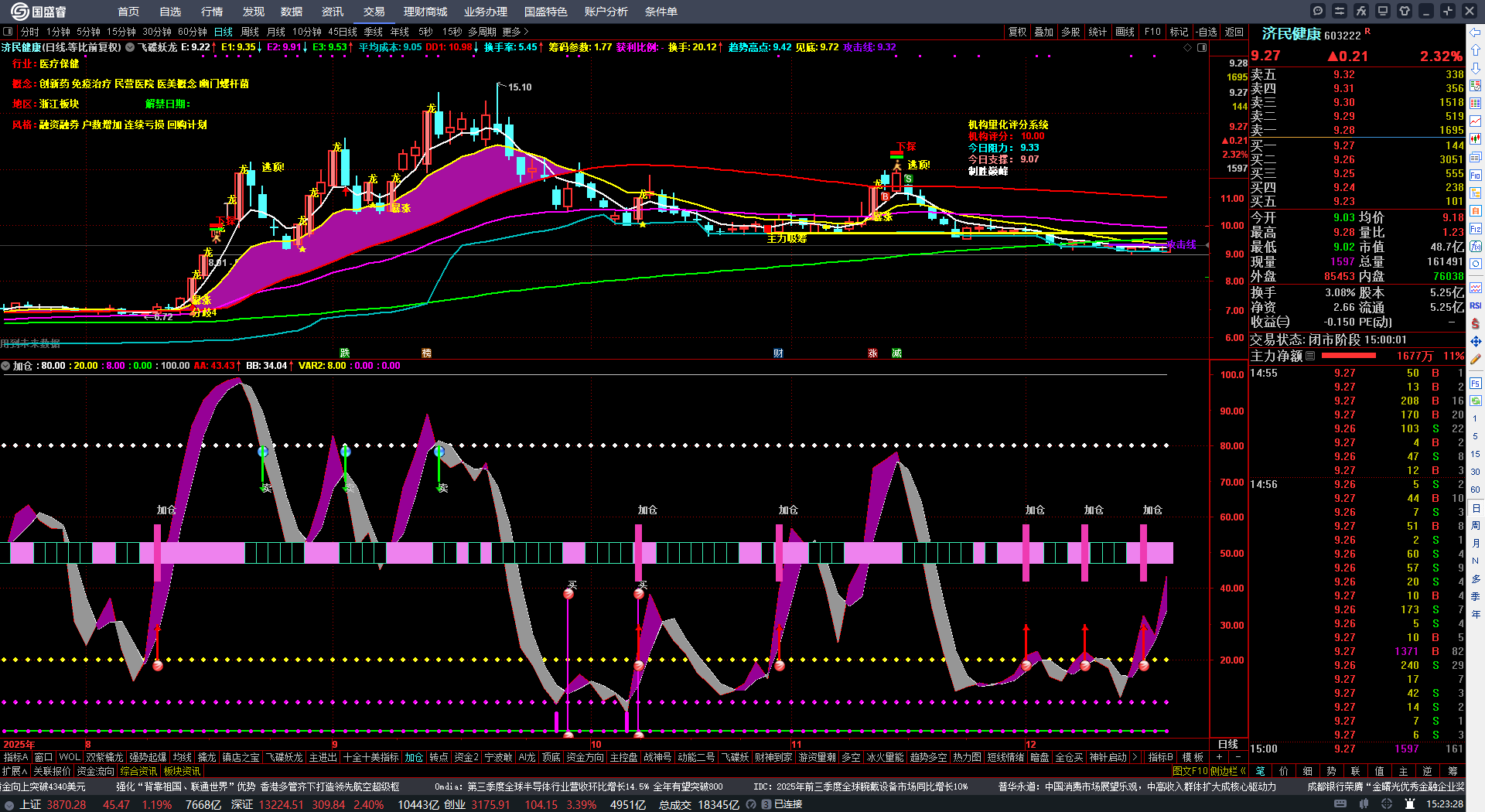
Task: Click the list icon beside 主力净额
Action: coord(1310,356)
